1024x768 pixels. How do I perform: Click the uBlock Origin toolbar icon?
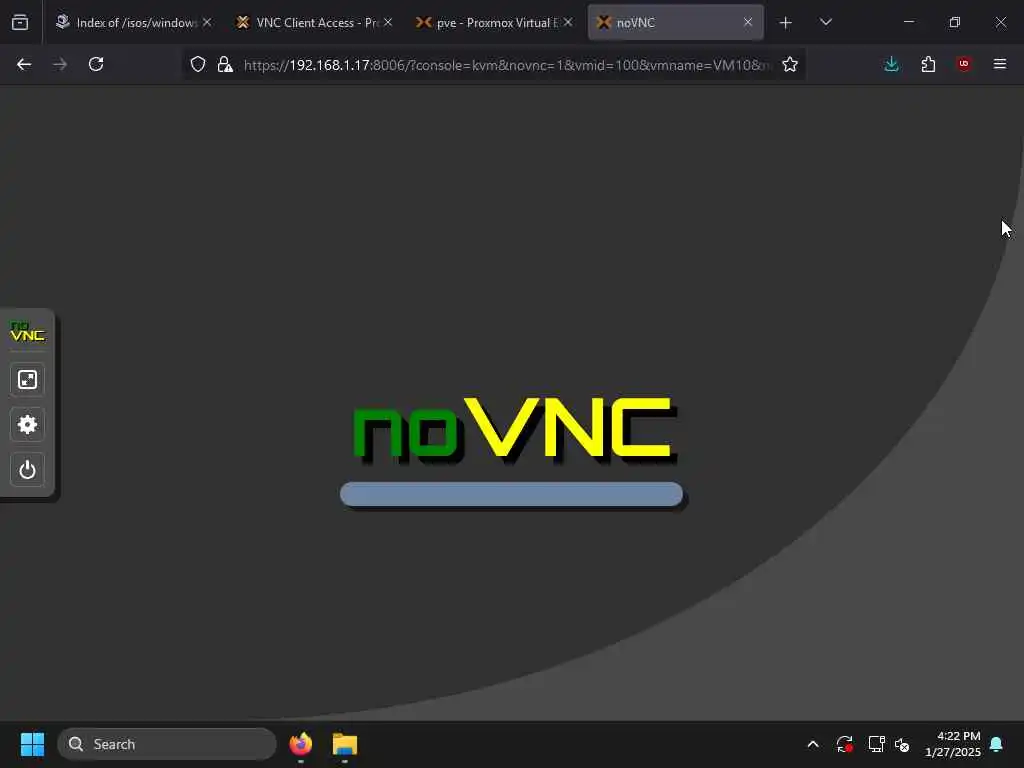[x=964, y=64]
